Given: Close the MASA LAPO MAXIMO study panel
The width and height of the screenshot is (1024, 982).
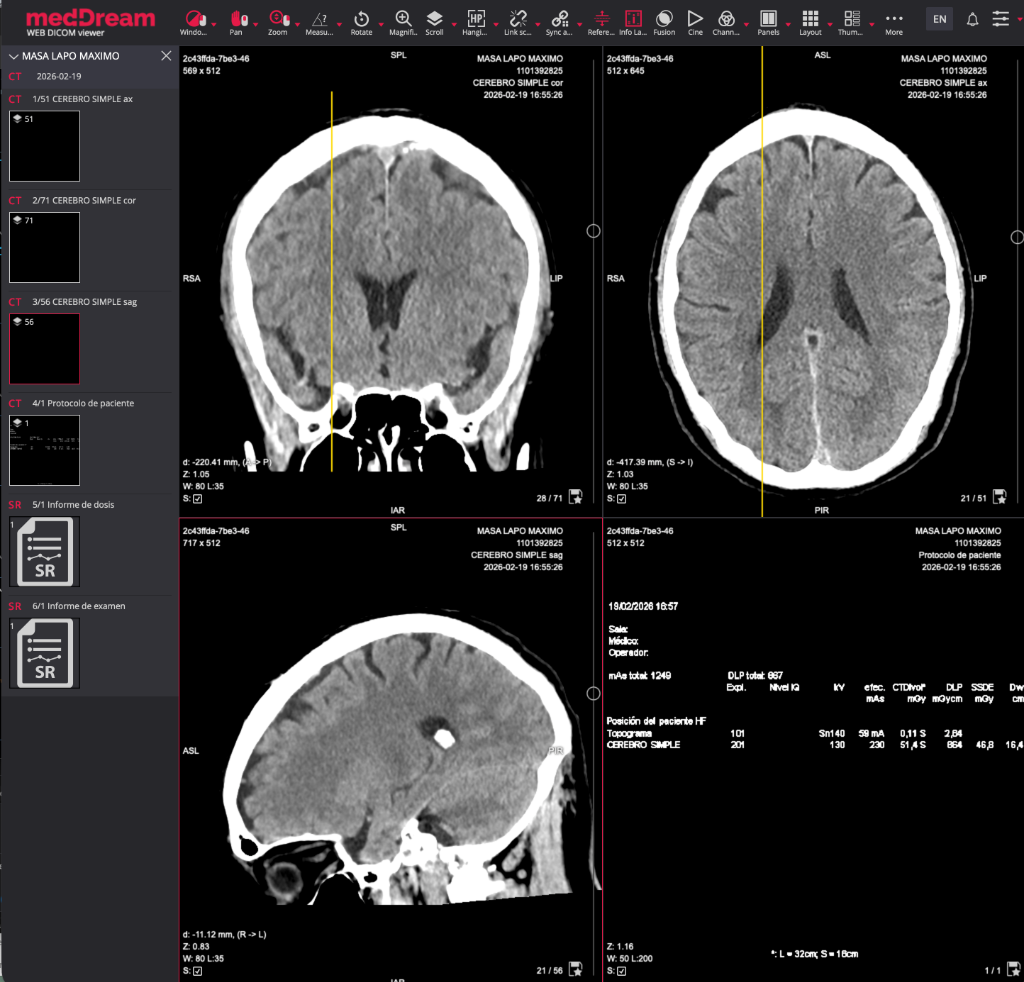Looking at the screenshot, I should click(x=166, y=56).
